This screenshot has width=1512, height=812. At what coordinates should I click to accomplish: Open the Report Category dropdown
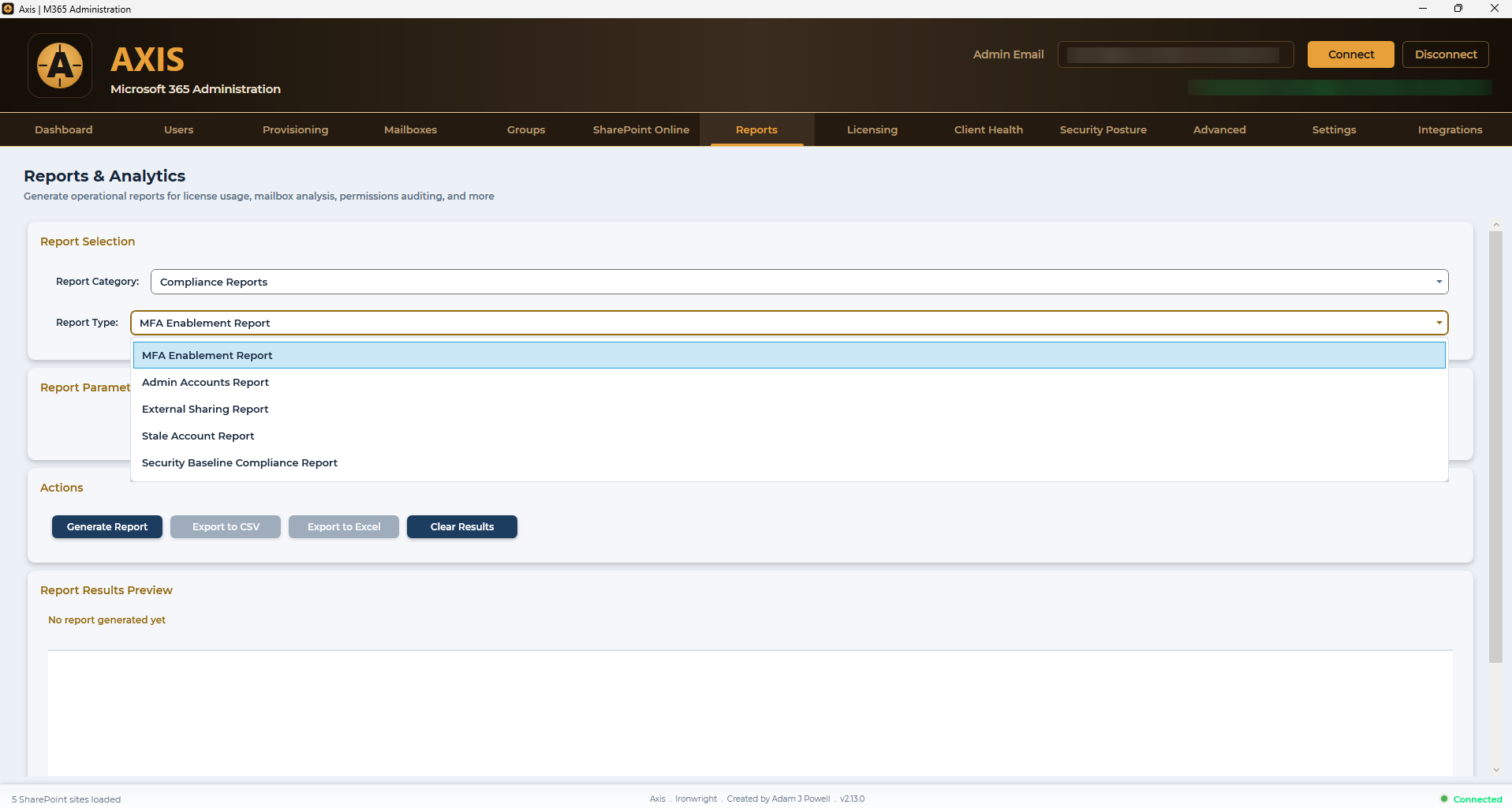[799, 282]
